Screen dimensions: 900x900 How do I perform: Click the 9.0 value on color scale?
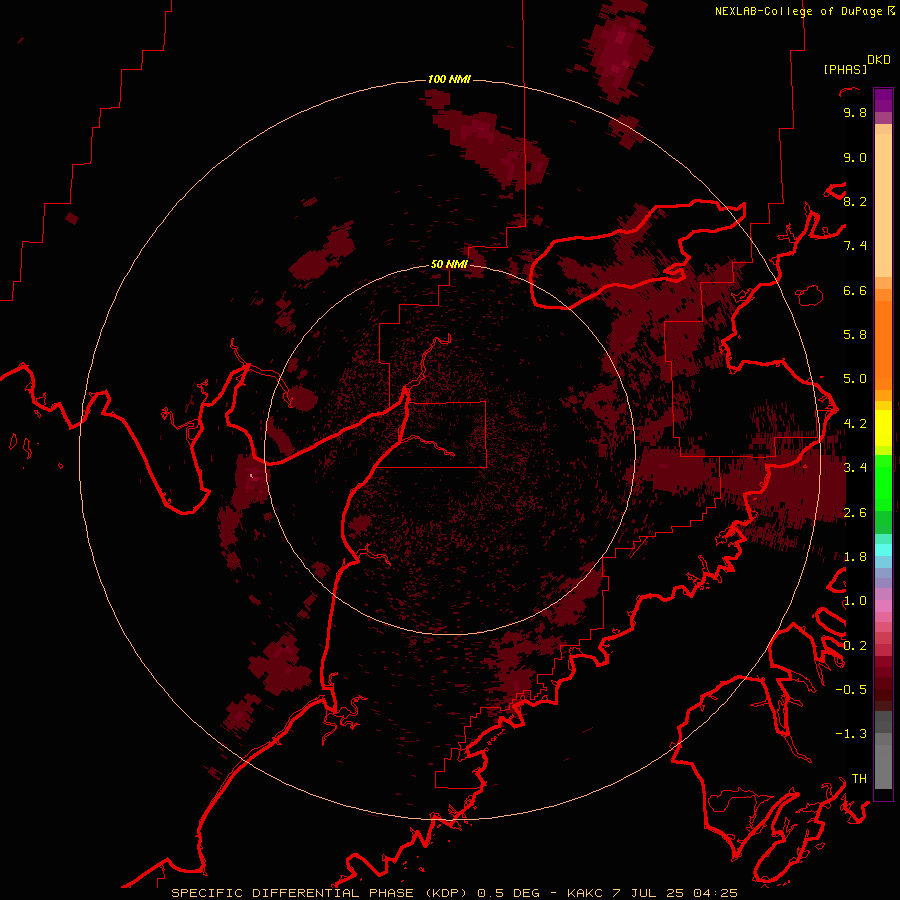[855, 158]
